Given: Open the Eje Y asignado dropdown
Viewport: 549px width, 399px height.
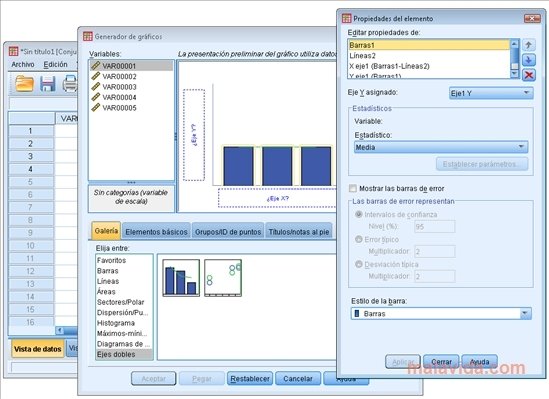Looking at the screenshot, I should click(491, 93).
